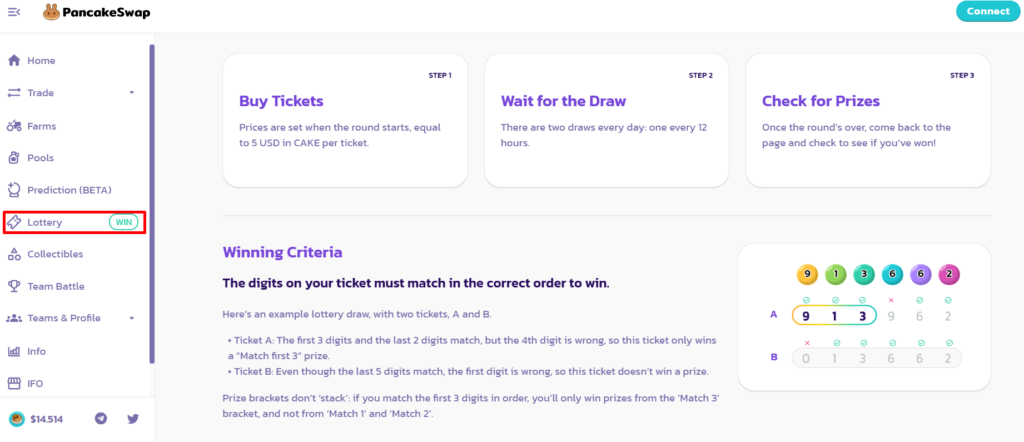1024x442 pixels.
Task: Click the $14.514 CAKE price link
Action: tap(38, 419)
